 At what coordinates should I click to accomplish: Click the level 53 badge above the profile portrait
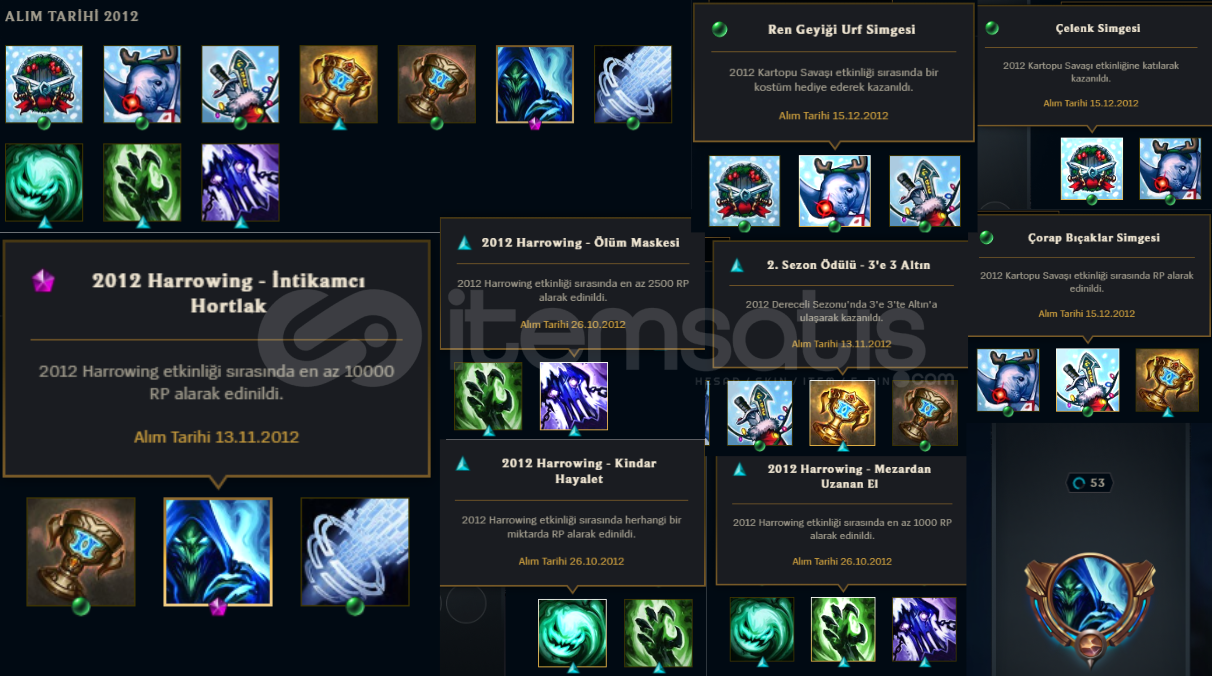point(1090,483)
